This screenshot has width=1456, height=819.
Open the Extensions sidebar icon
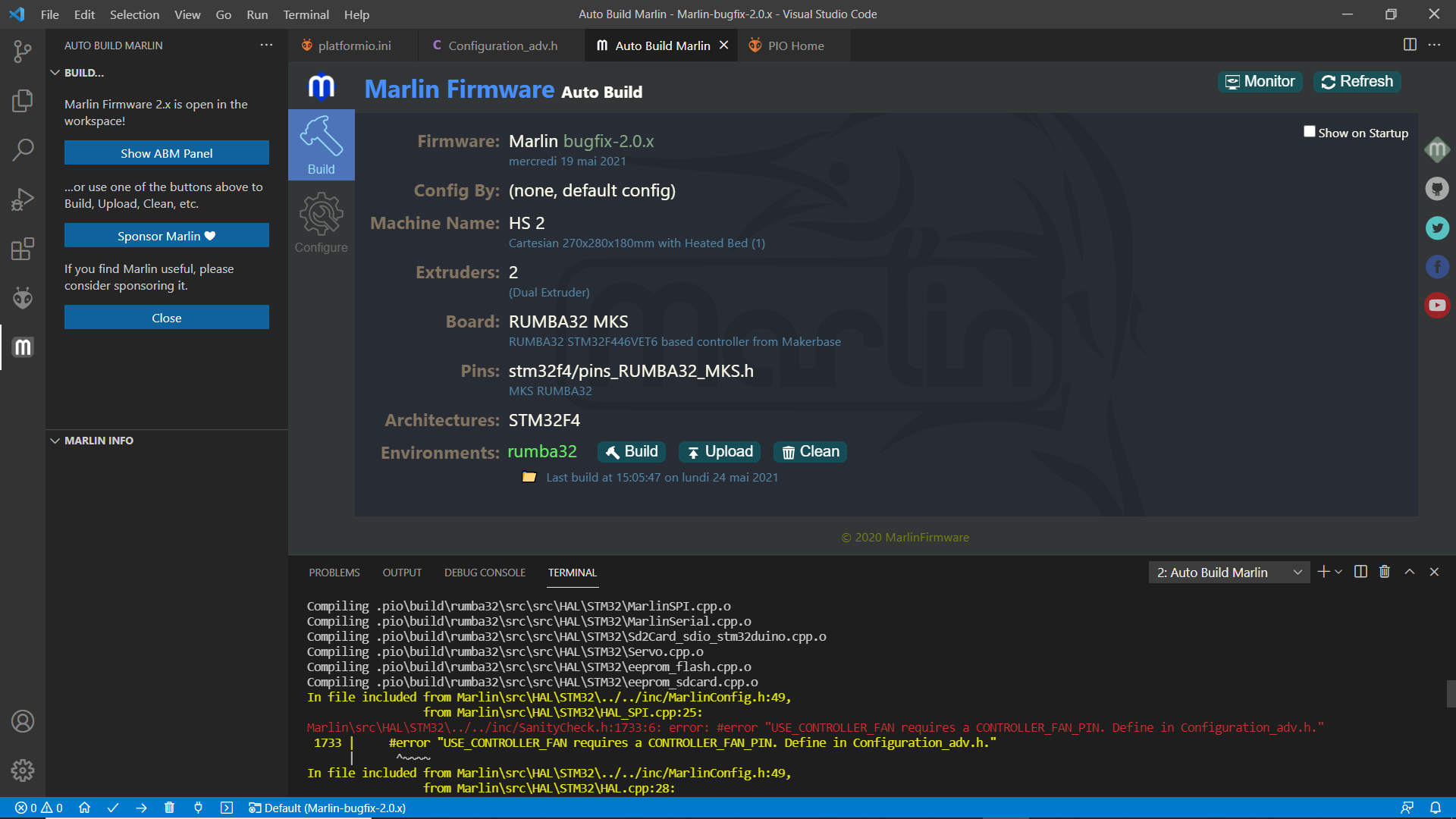point(23,249)
